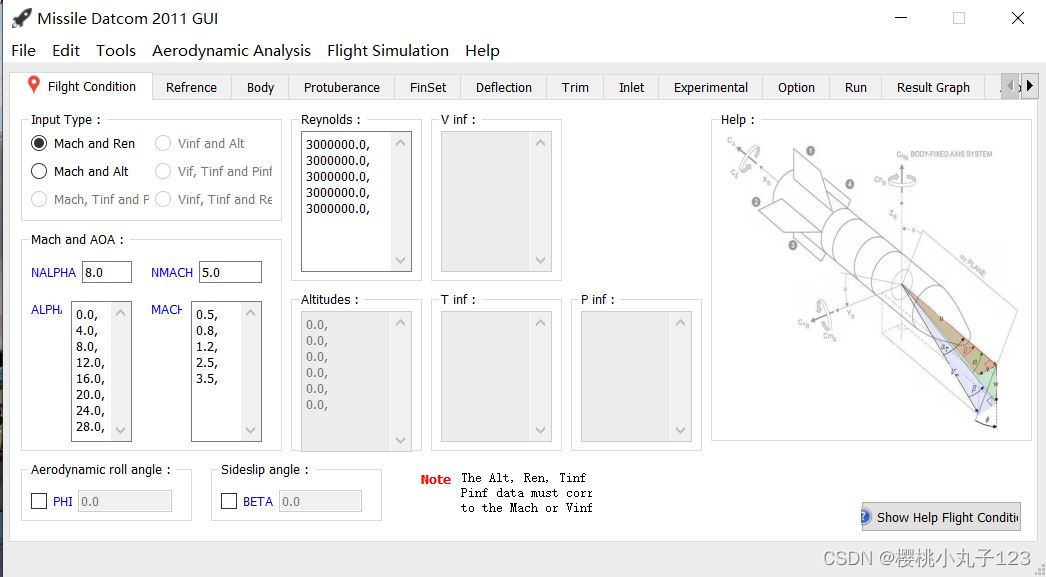Click the PHI value field
The height and width of the screenshot is (577, 1046).
[125, 501]
